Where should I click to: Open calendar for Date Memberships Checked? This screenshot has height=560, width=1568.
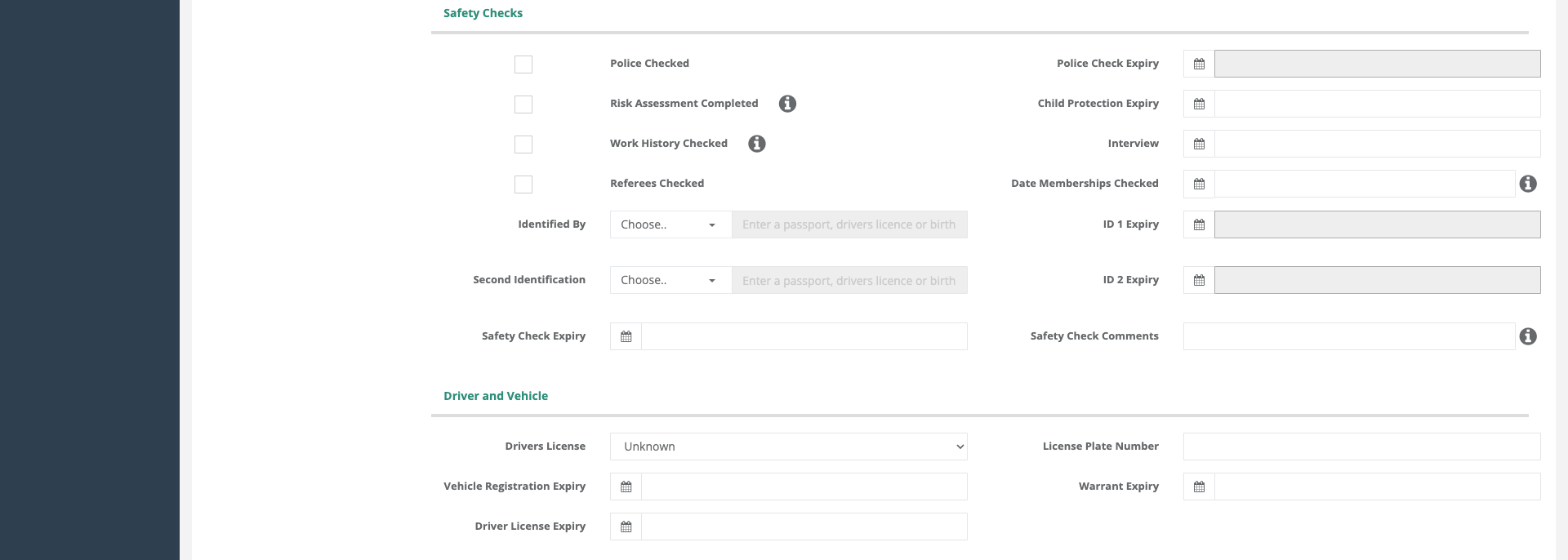(x=1199, y=184)
